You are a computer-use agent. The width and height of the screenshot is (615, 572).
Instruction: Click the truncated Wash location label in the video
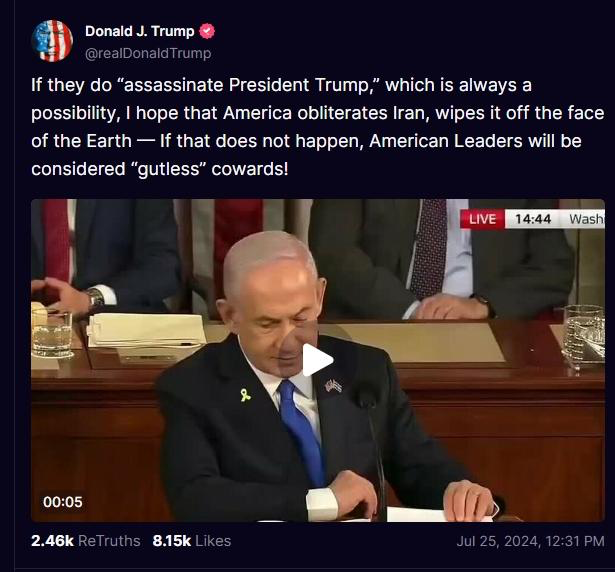586,219
